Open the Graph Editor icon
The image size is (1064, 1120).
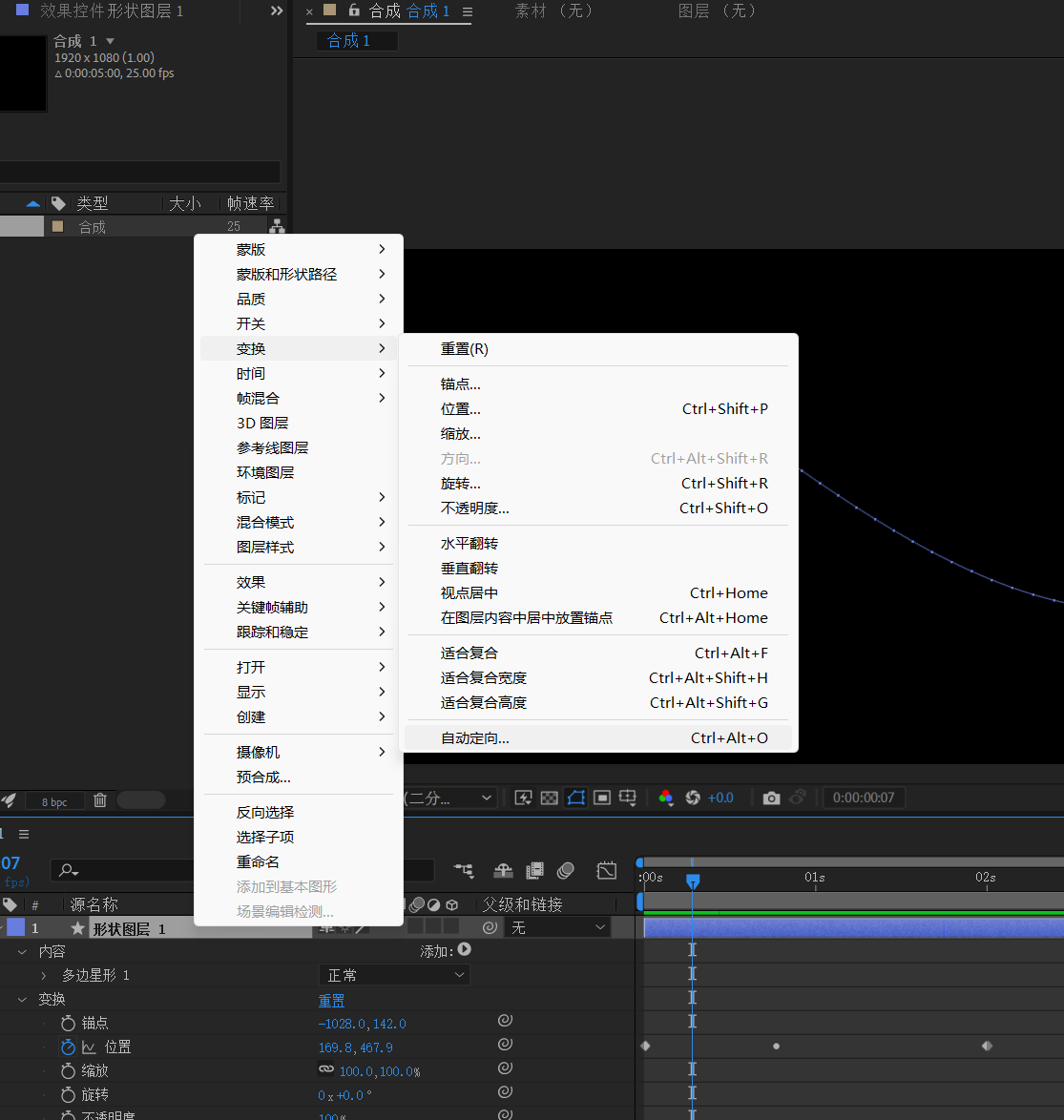coord(606,871)
